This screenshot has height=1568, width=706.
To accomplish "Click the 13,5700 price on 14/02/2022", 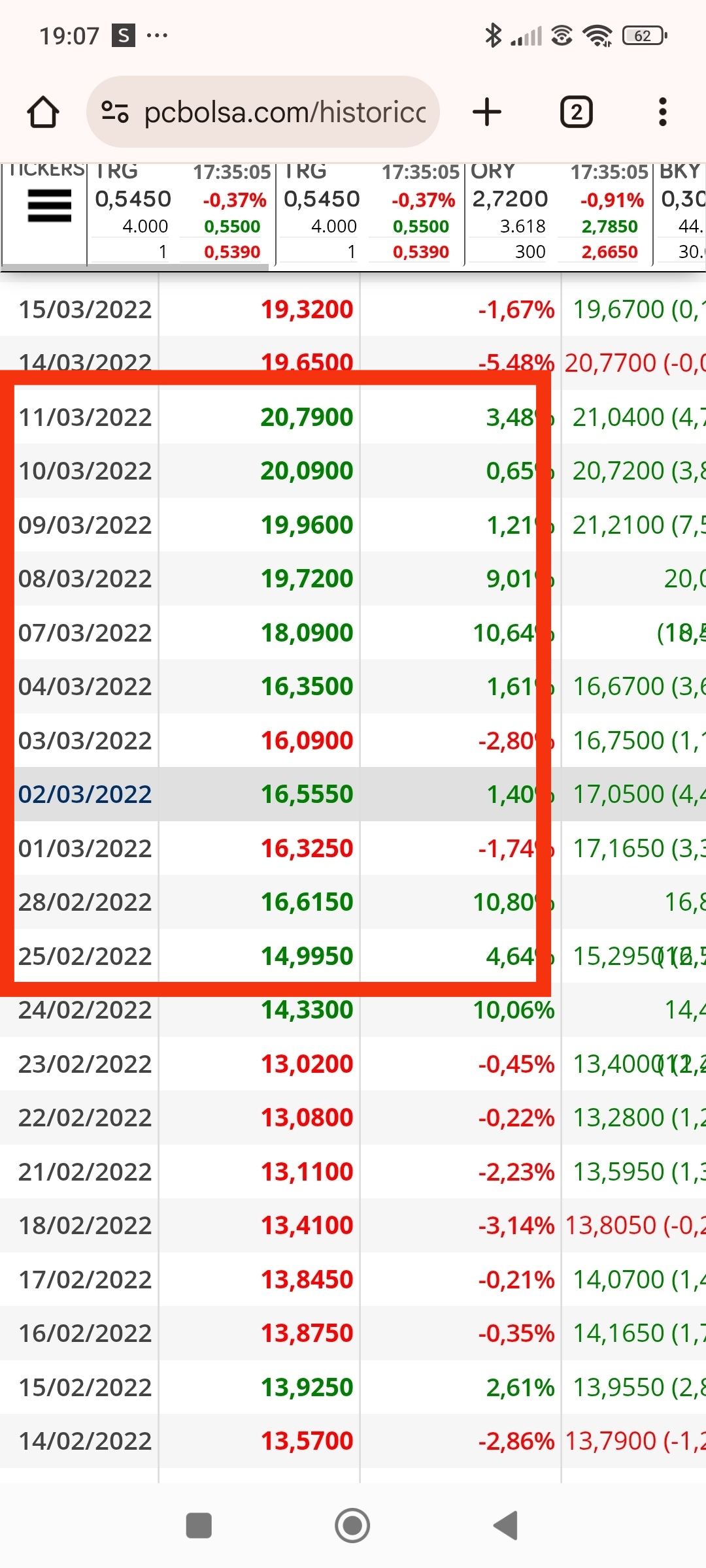I will click(307, 1441).
